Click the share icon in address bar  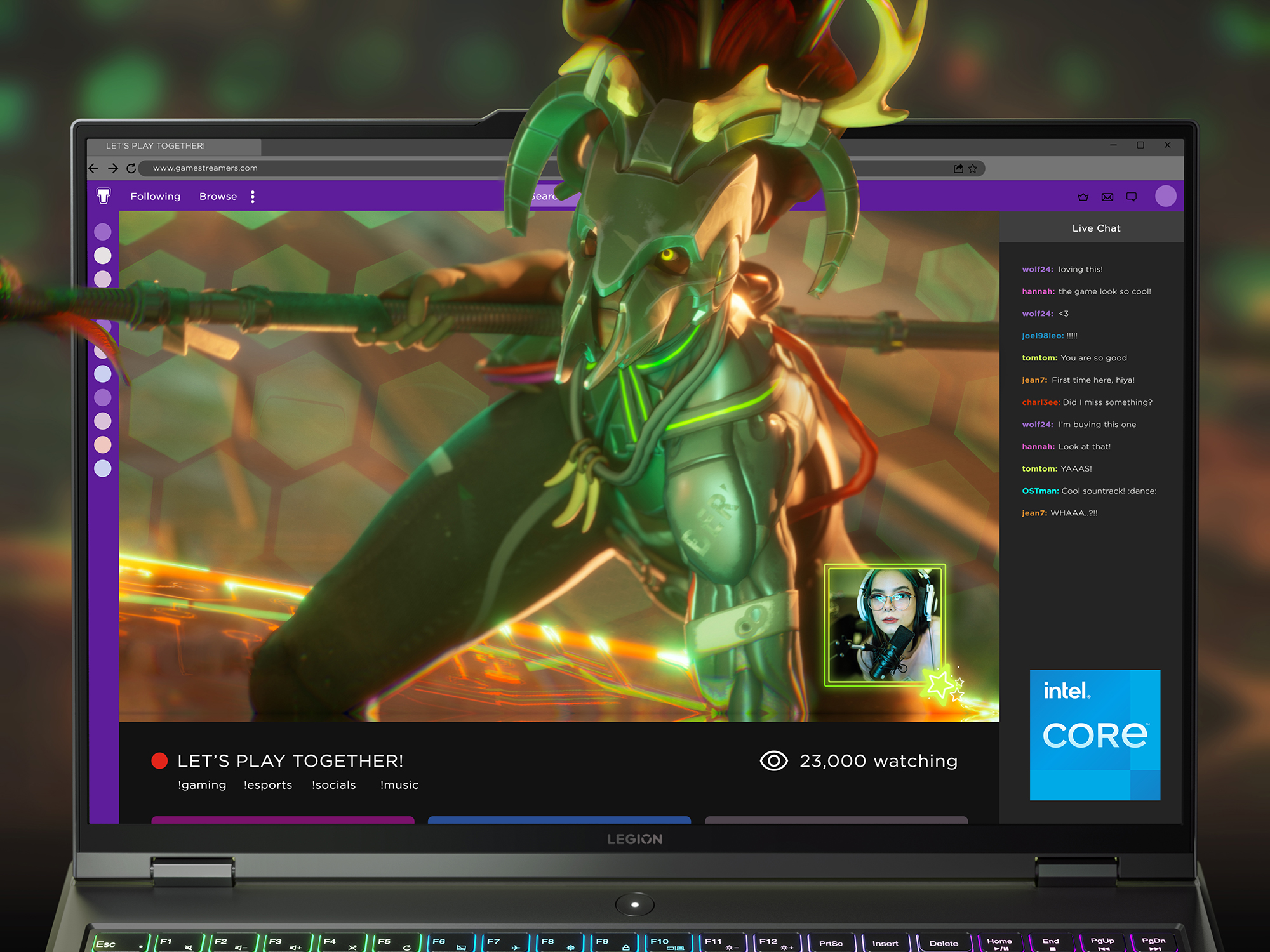pos(958,168)
